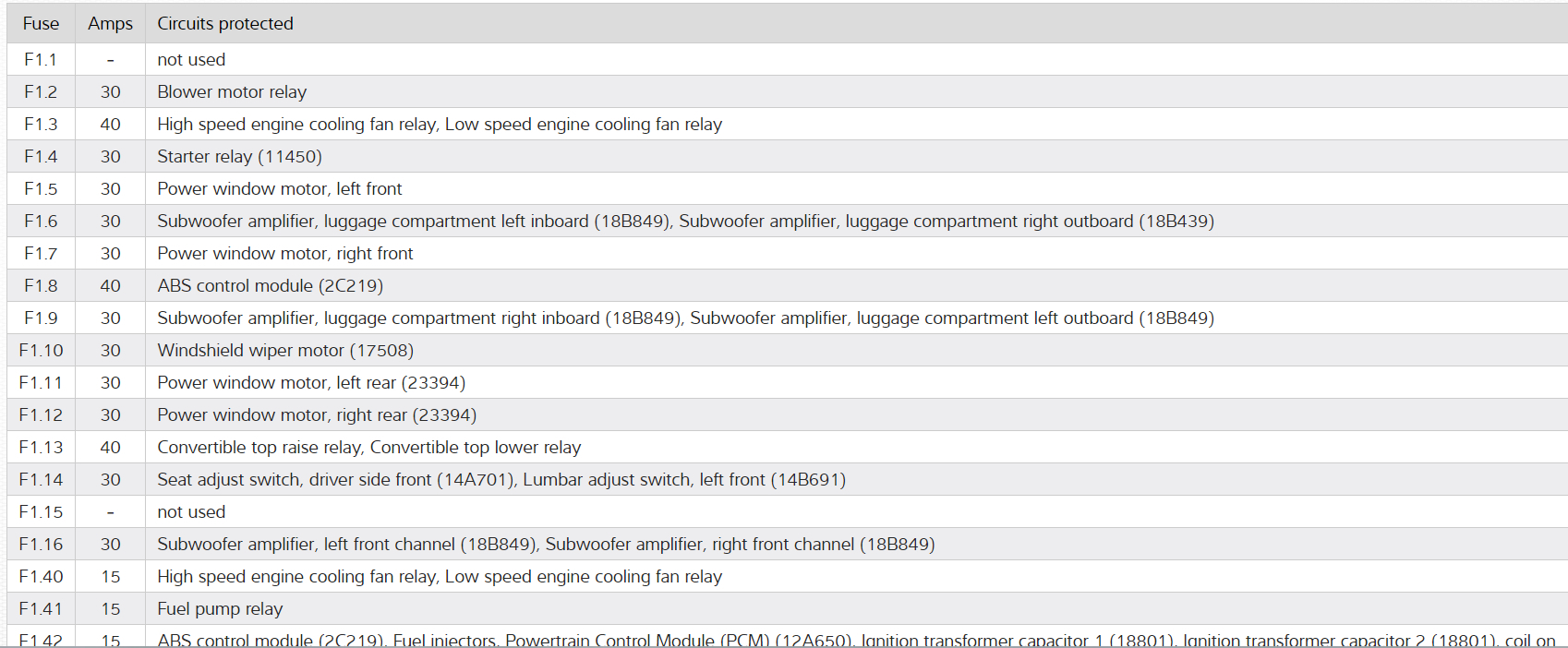This screenshot has height=648, width=1568.
Task: Click Power window motor, left rear text
Action: point(310,383)
